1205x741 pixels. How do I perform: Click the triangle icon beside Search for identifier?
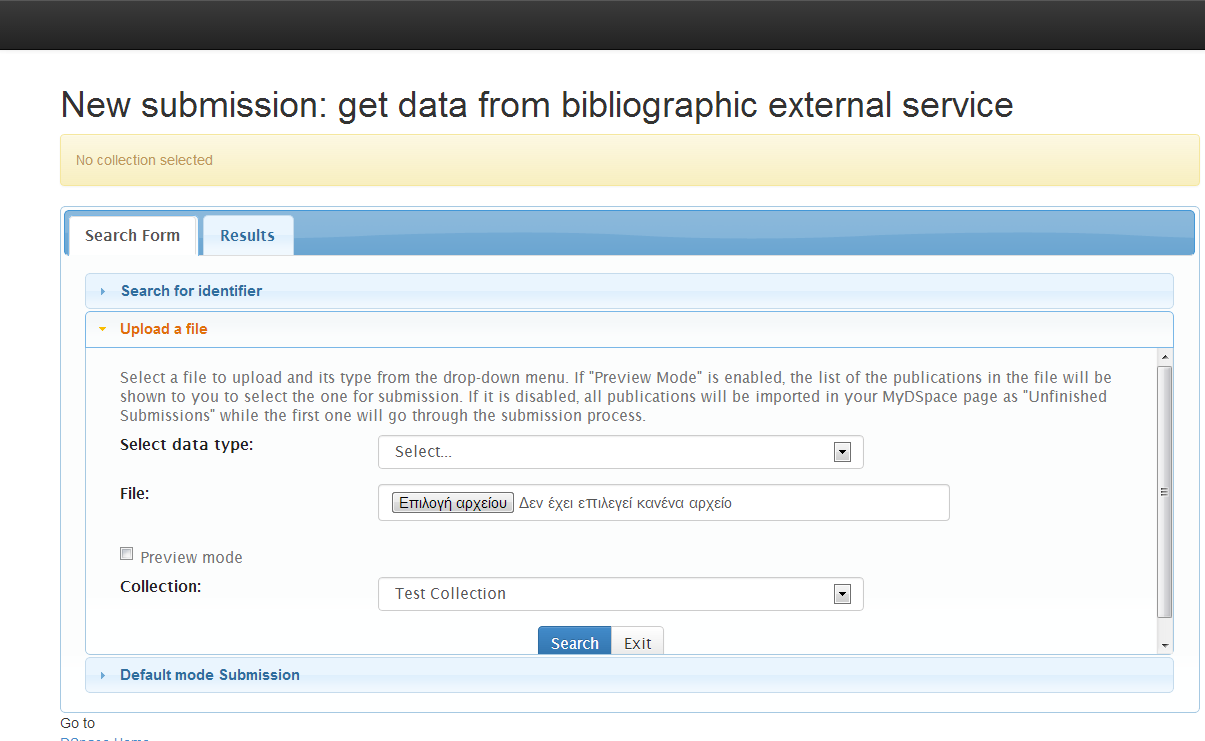tap(103, 291)
